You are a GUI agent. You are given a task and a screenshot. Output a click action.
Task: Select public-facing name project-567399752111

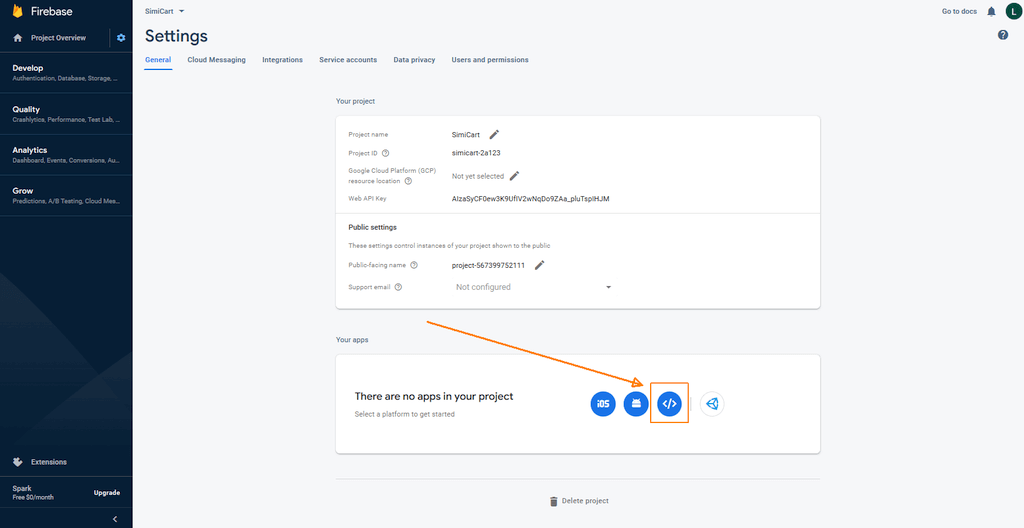point(488,265)
